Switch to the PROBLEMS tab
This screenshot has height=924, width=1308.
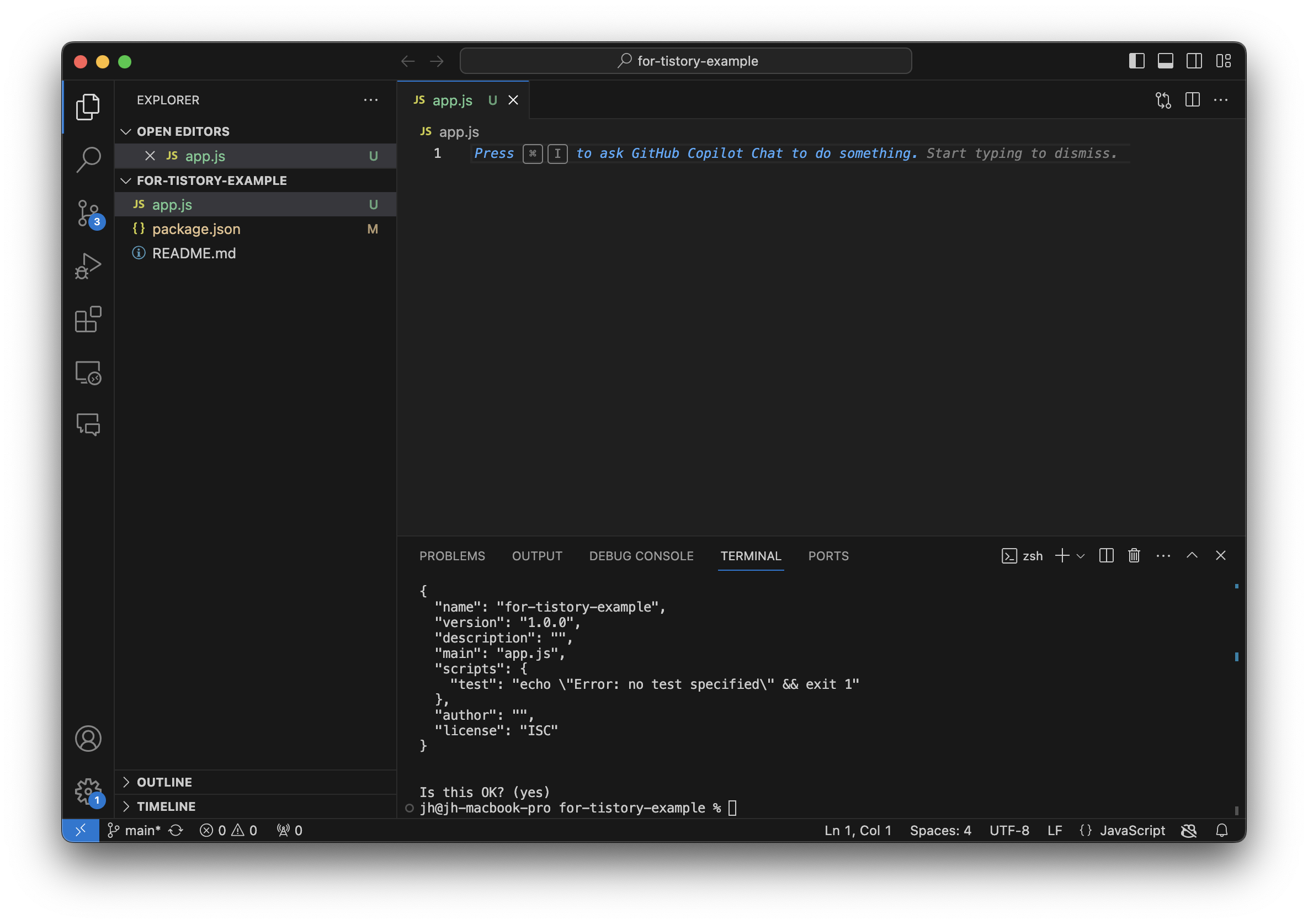pyautogui.click(x=452, y=556)
